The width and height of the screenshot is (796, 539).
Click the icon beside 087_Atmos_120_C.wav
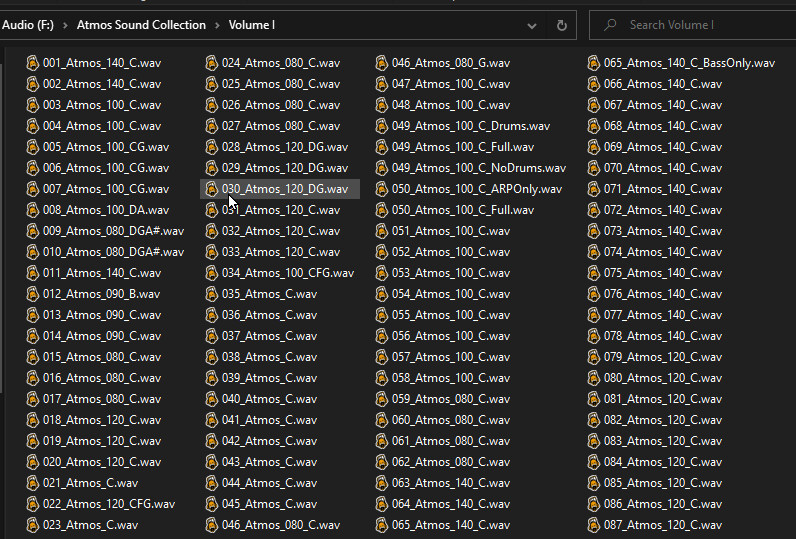[594, 525]
